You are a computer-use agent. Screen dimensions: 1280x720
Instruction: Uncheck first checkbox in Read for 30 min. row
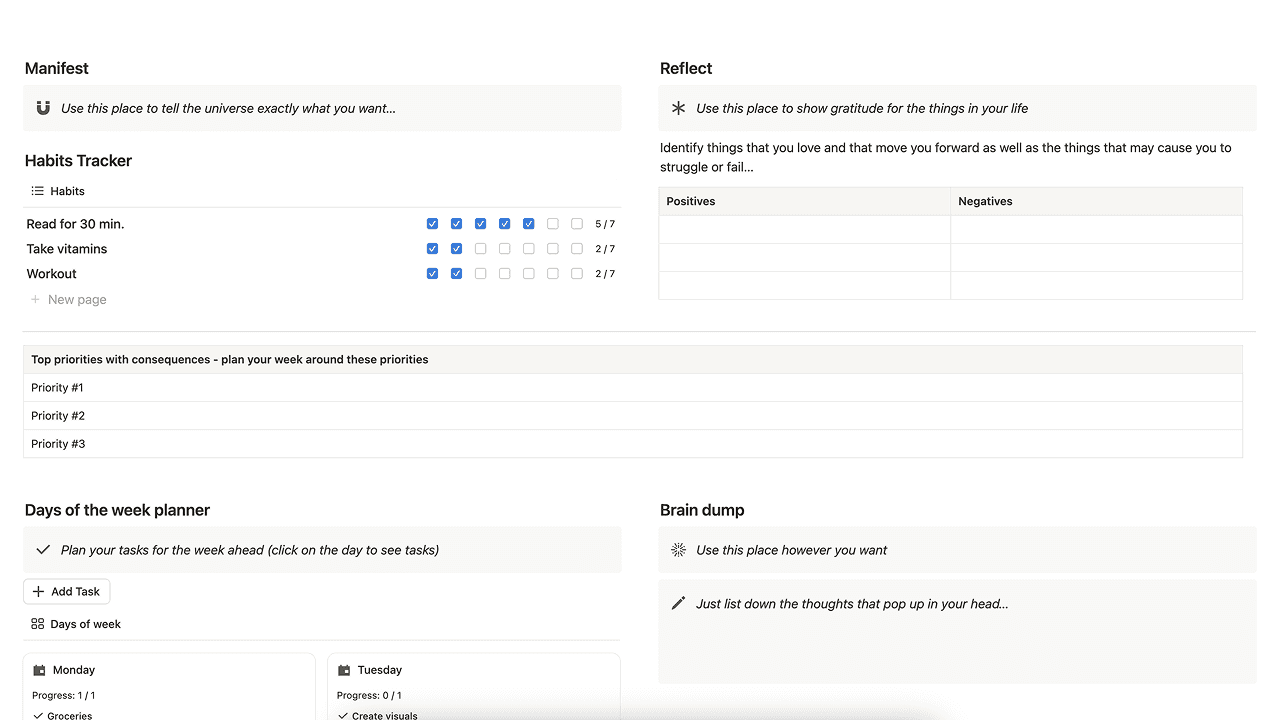point(432,224)
